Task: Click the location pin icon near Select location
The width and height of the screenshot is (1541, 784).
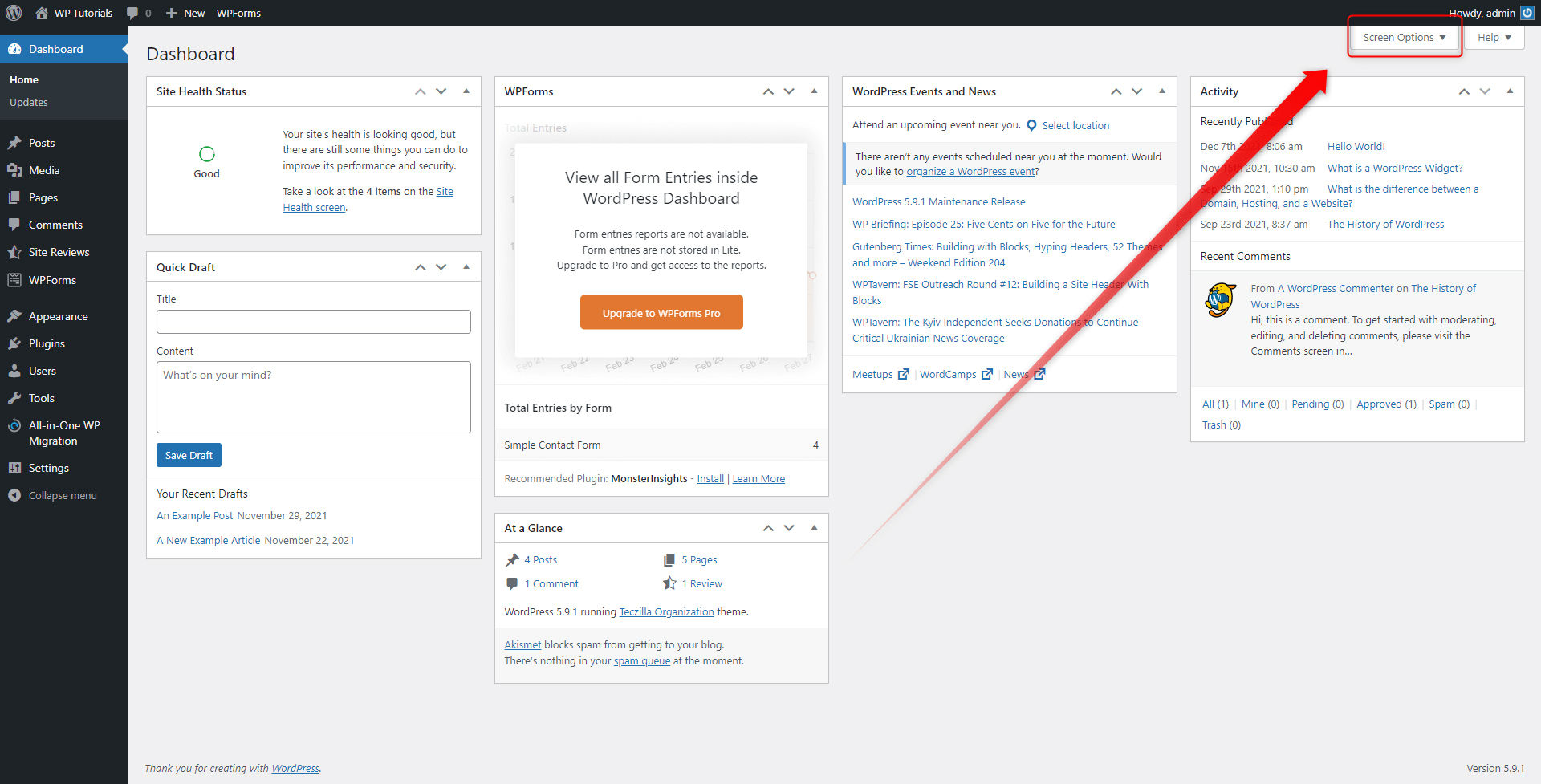Action: [1031, 125]
